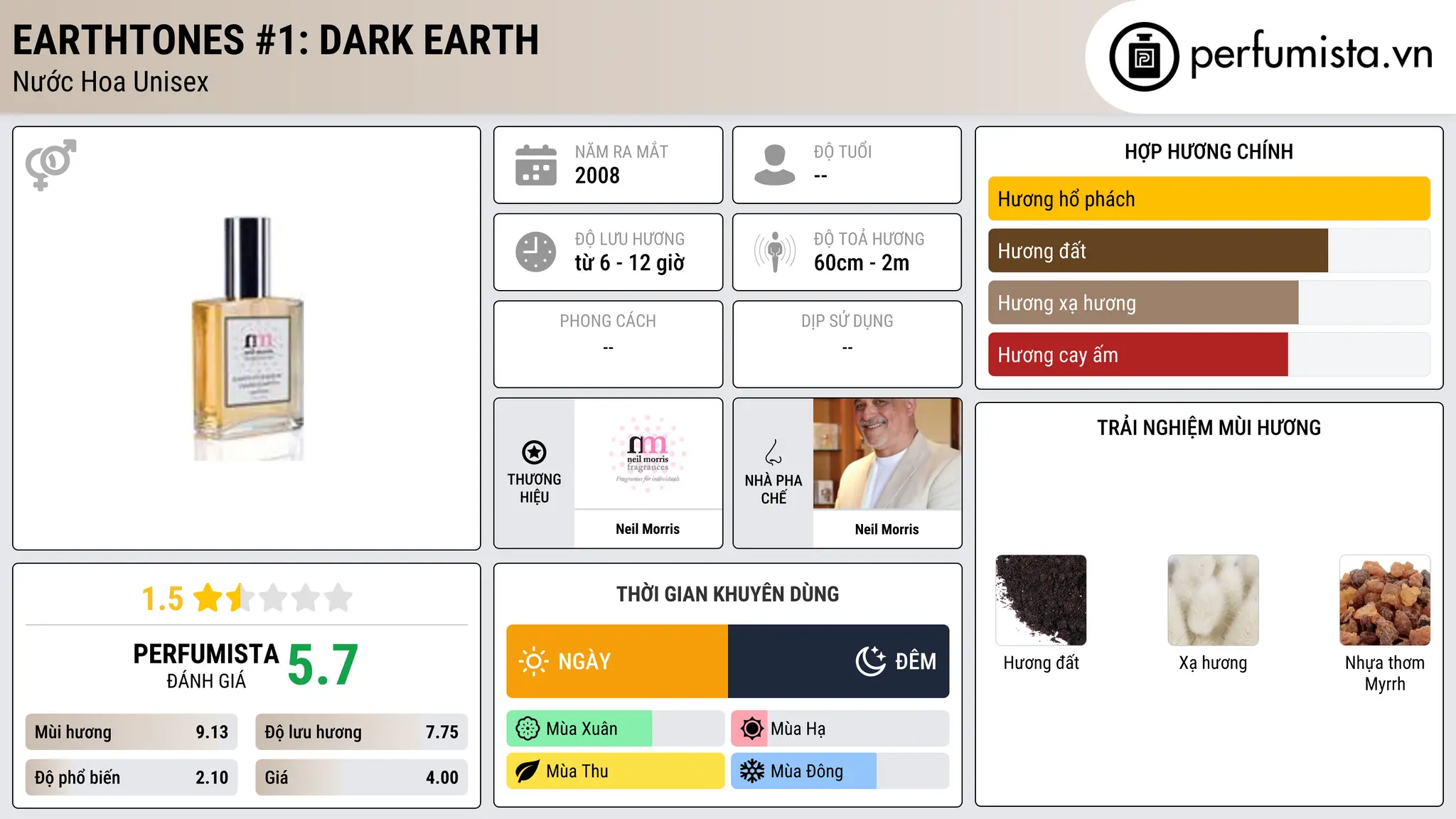Click the leaf icon for Mùa Thu

pos(528,771)
